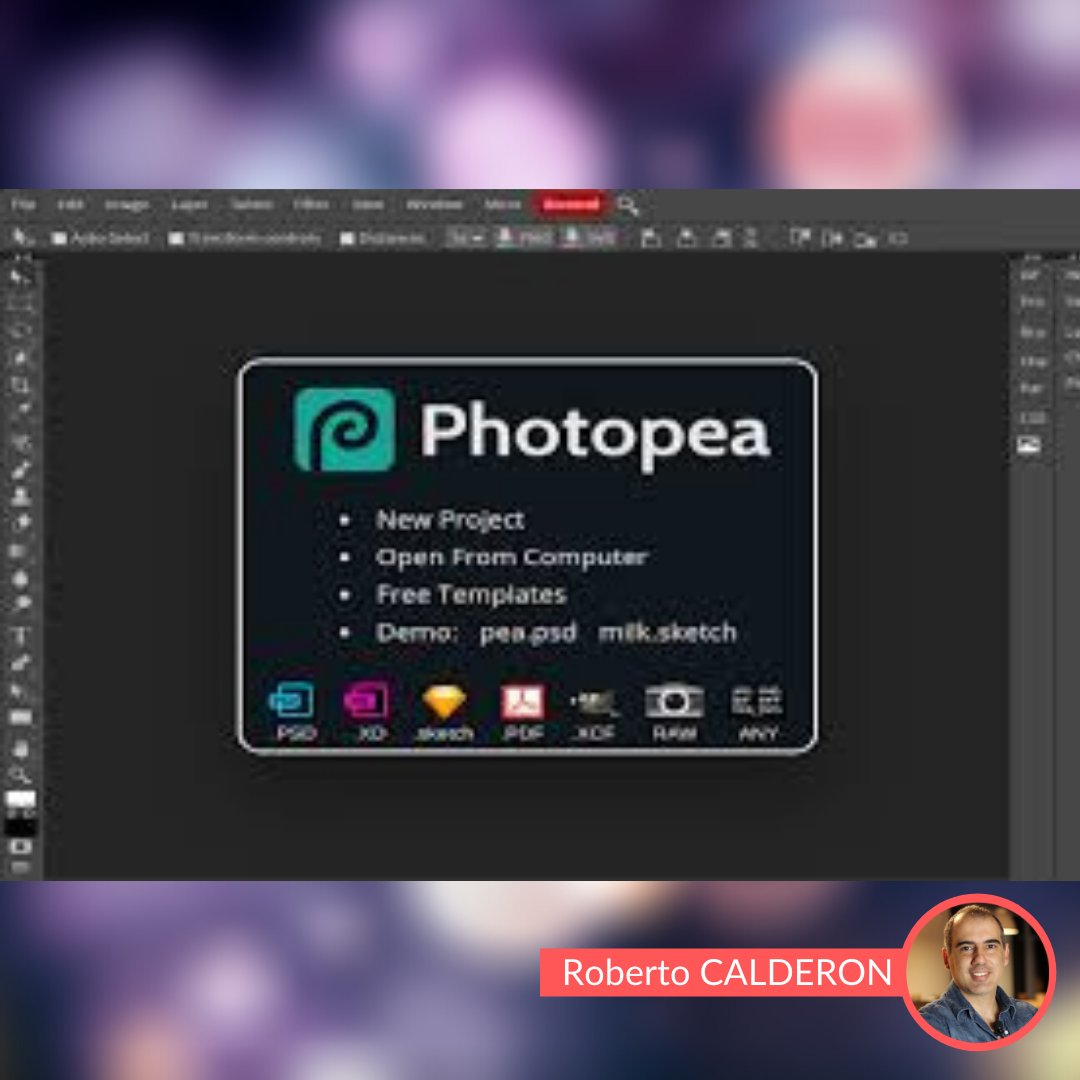Screen dimensions: 1080x1080
Task: Open the Filter menu
Action: 311,205
